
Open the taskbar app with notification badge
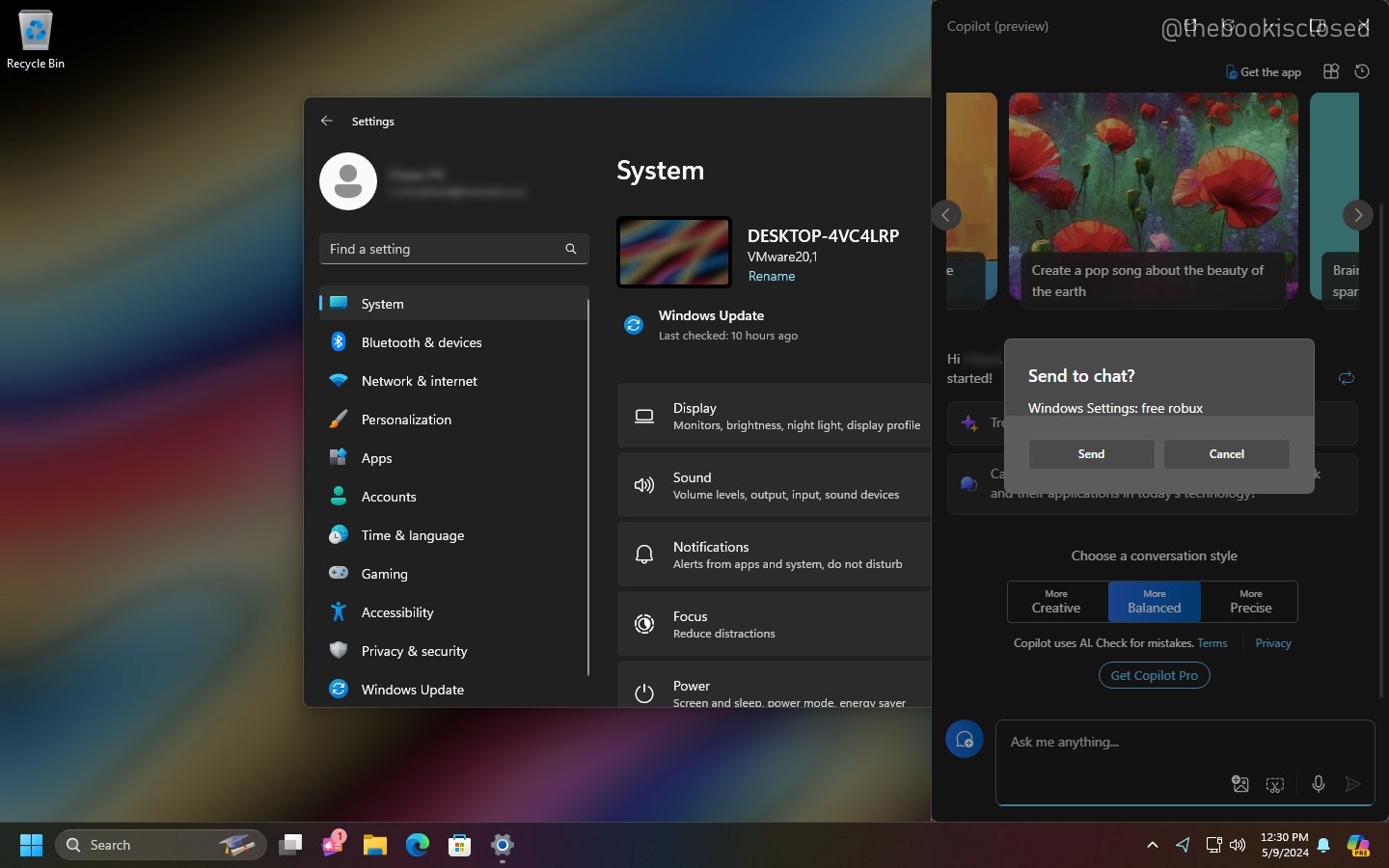(x=333, y=843)
